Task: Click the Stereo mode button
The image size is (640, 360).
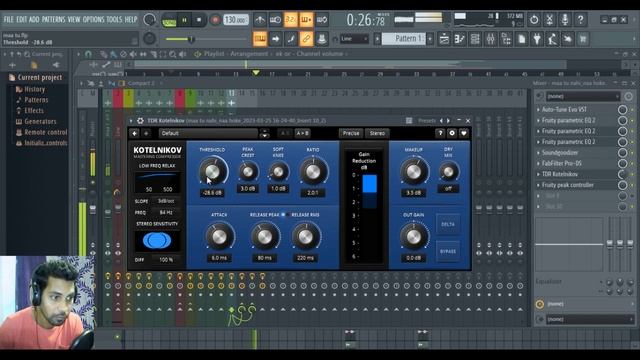Action: pos(377,133)
